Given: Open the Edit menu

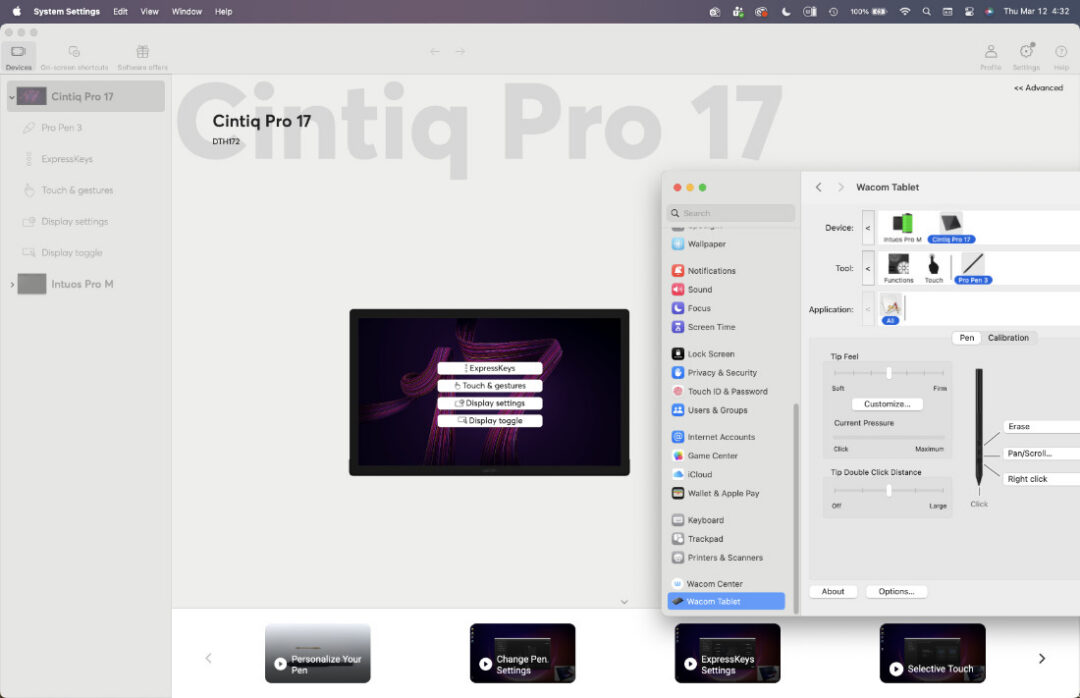Looking at the screenshot, I should [121, 11].
